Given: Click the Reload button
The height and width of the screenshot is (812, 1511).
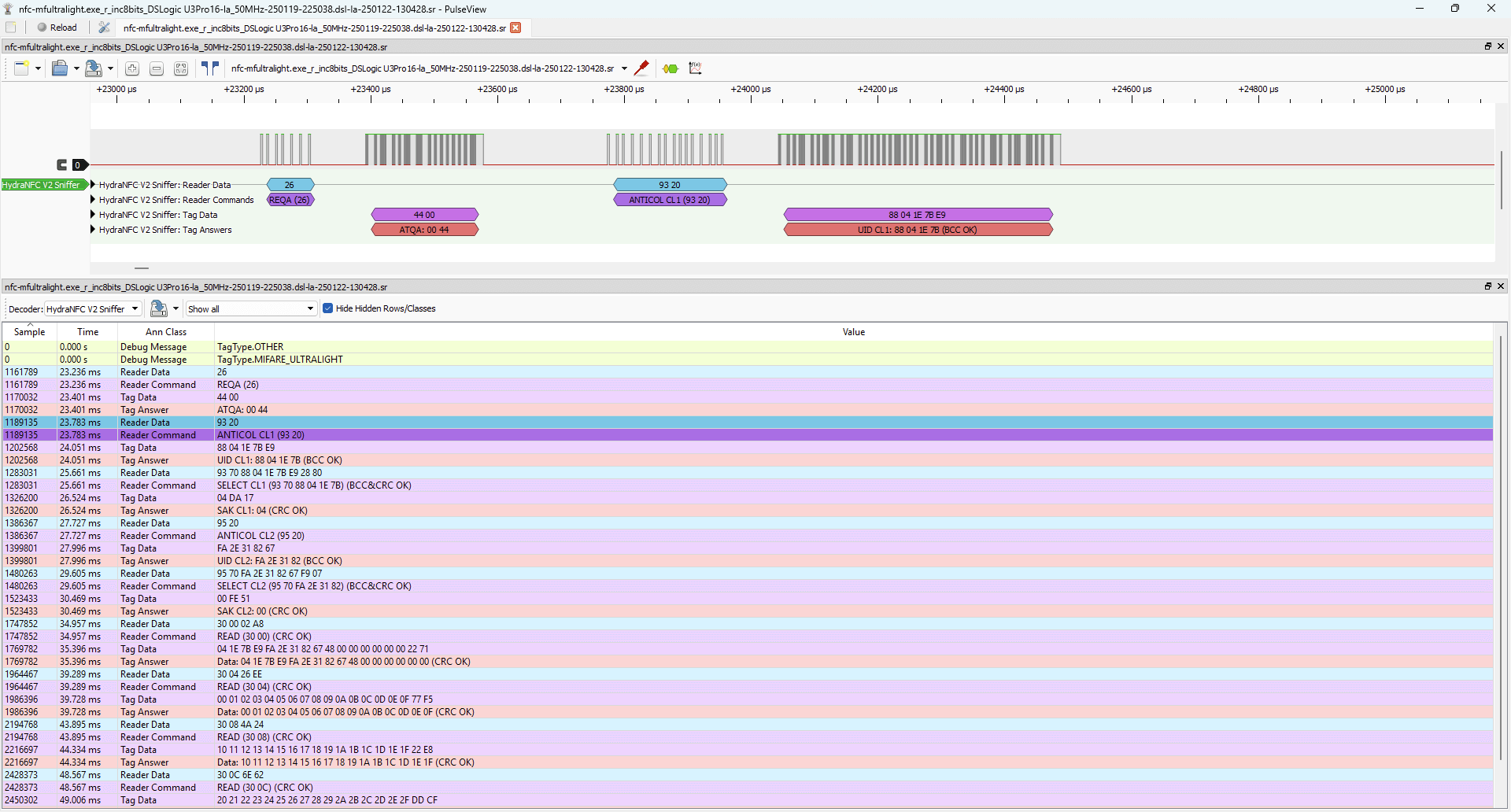Looking at the screenshot, I should (57, 28).
